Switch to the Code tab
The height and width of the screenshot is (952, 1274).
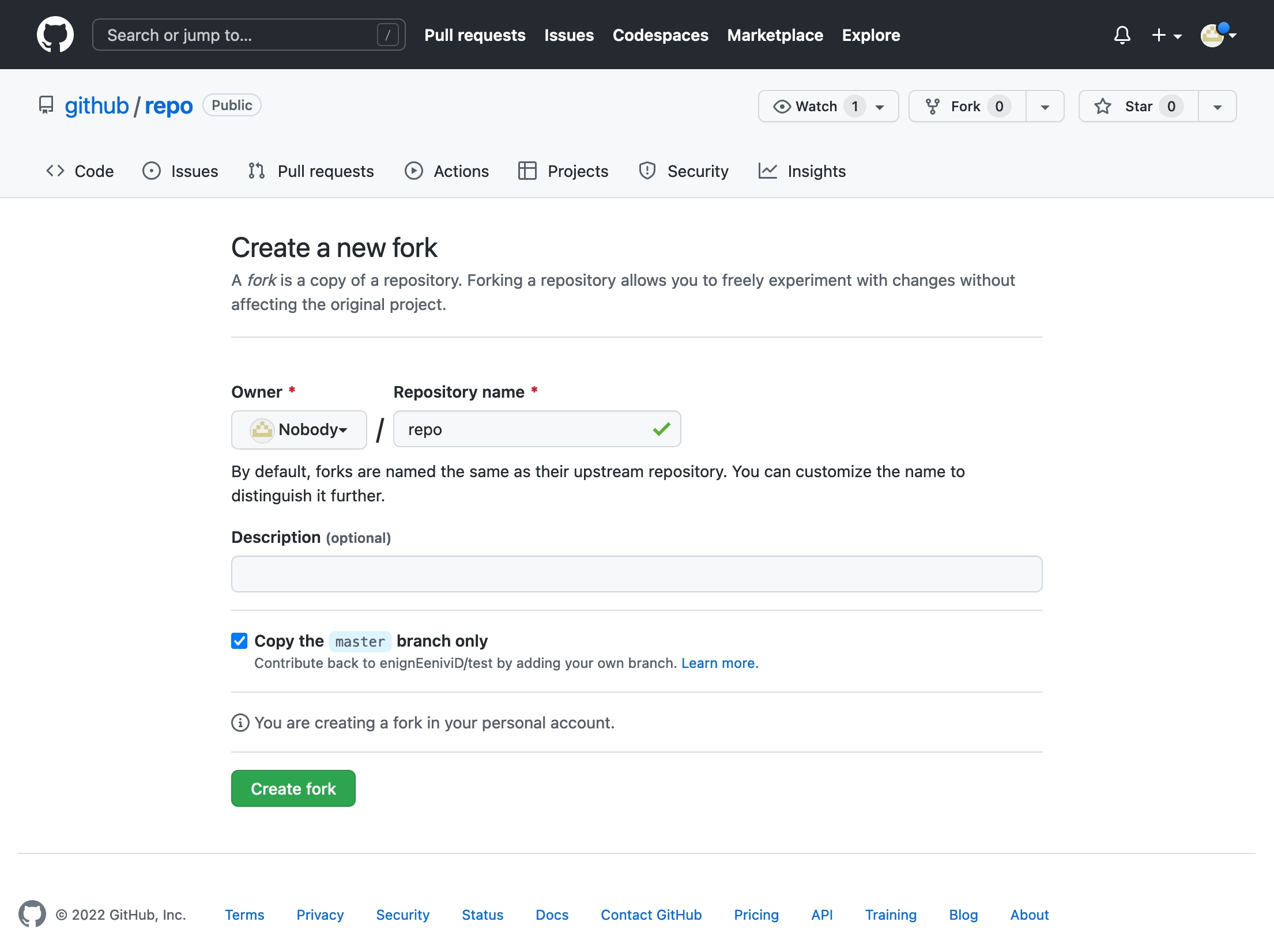click(x=80, y=171)
